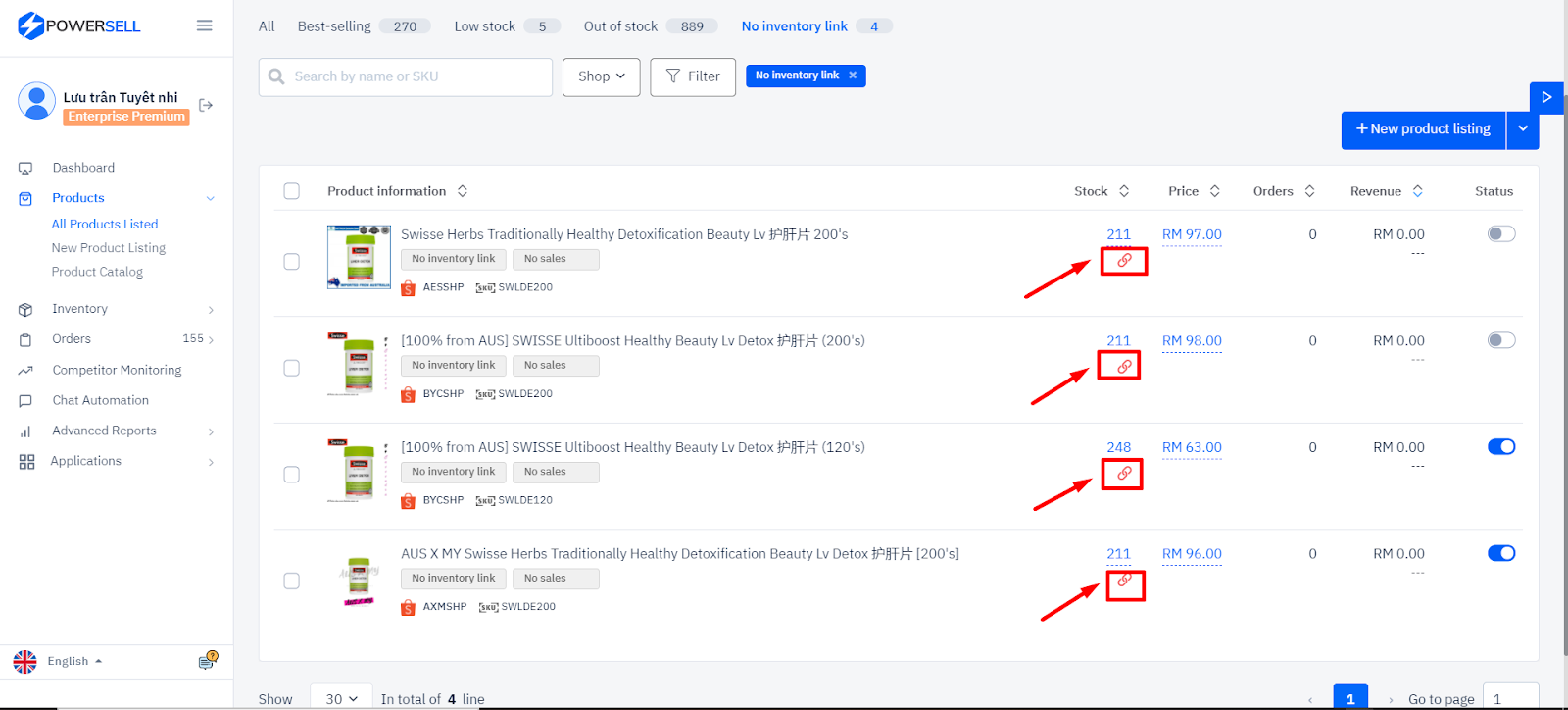Image resolution: width=1568 pixels, height=710 pixels.
Task: Click the search magnifier icon
Action: 276,76
